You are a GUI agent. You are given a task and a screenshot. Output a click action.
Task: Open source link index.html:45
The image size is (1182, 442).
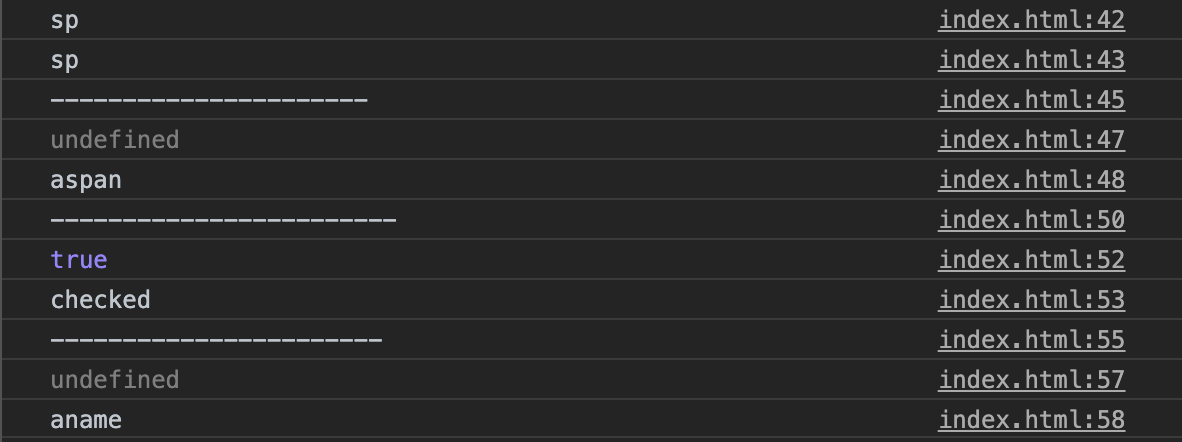[x=1031, y=100]
